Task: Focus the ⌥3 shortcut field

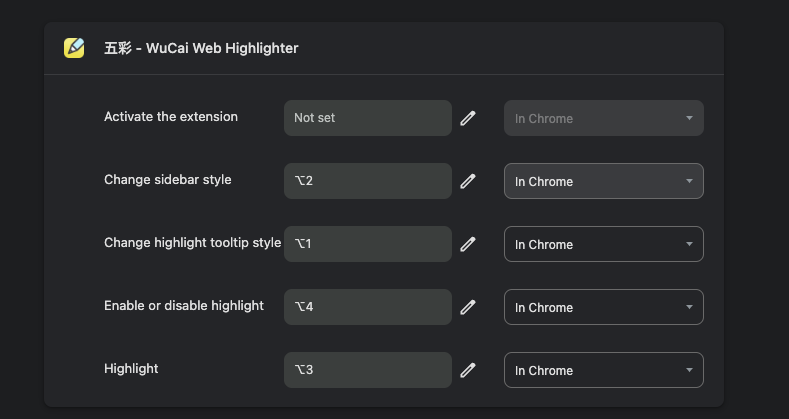Action: point(368,370)
